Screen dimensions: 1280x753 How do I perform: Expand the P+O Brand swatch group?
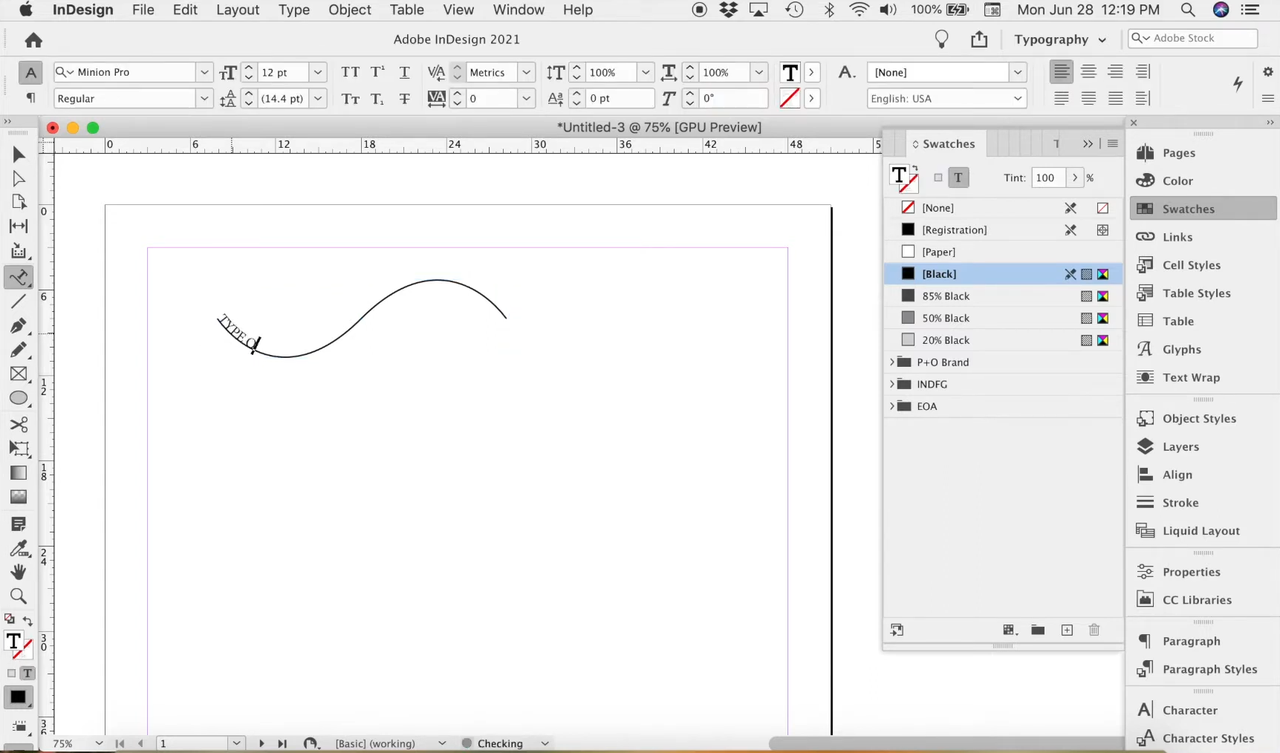[892, 362]
